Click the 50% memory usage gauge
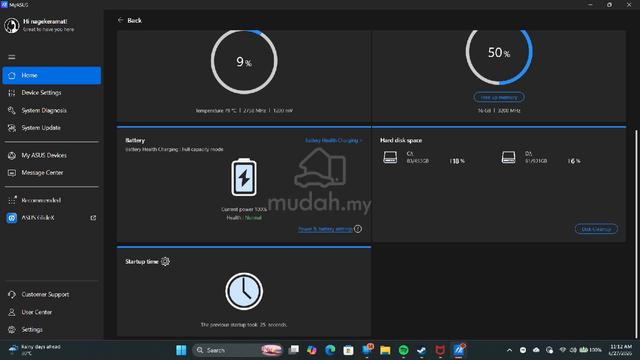This screenshot has height=360, width=640. point(499,54)
